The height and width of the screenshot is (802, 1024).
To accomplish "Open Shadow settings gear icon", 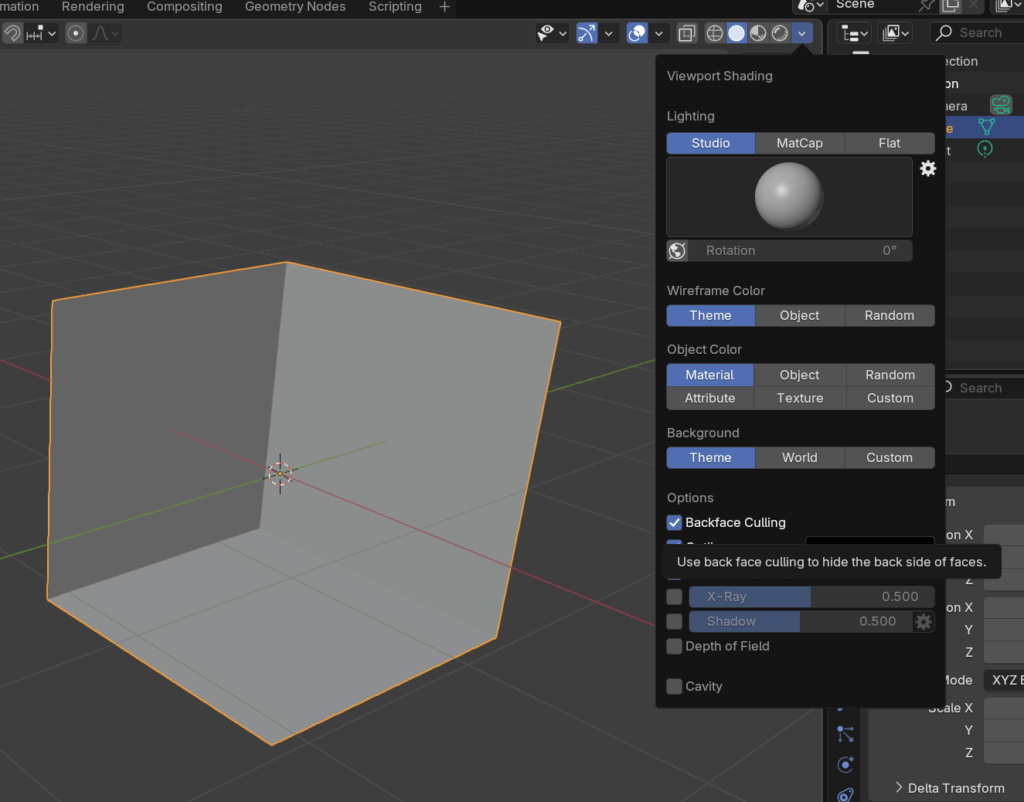I will (x=924, y=622).
